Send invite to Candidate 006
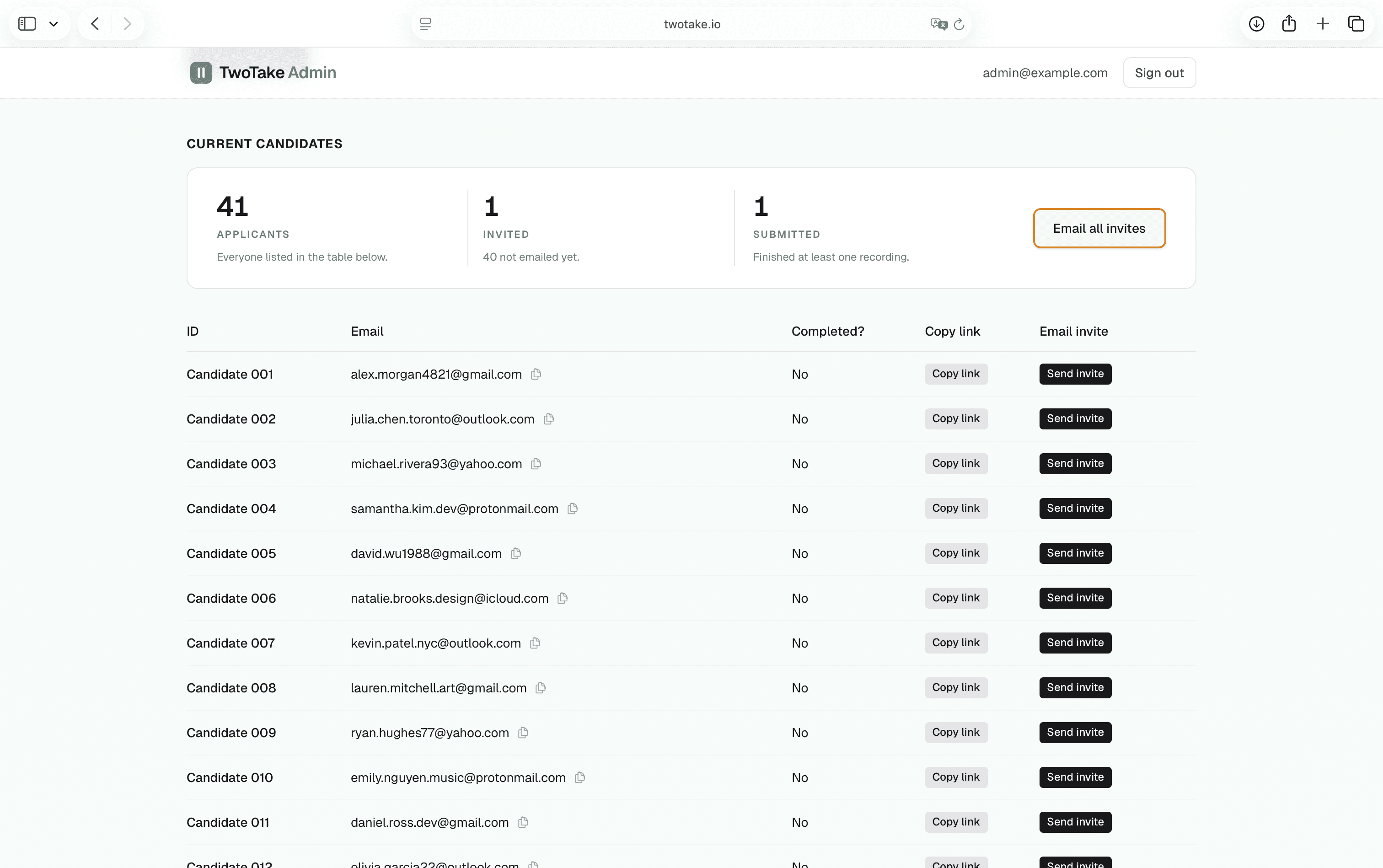This screenshot has height=868, width=1383. (x=1075, y=598)
